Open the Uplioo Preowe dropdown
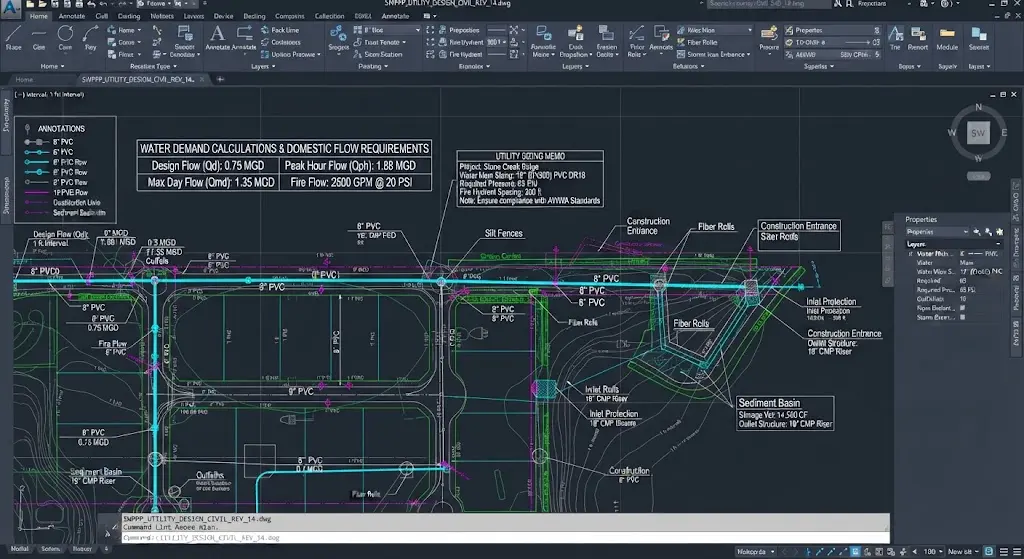Viewport: 1024px width, 559px height. 291,54
